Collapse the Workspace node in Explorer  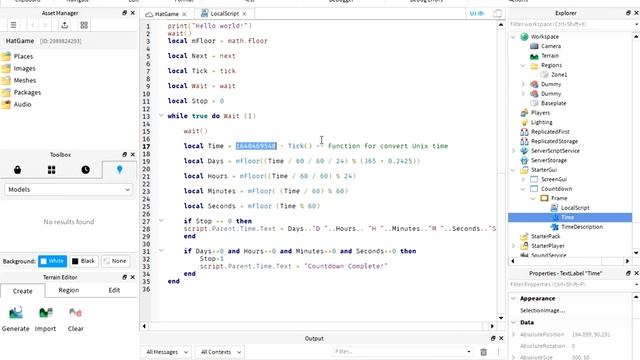tap(513, 37)
